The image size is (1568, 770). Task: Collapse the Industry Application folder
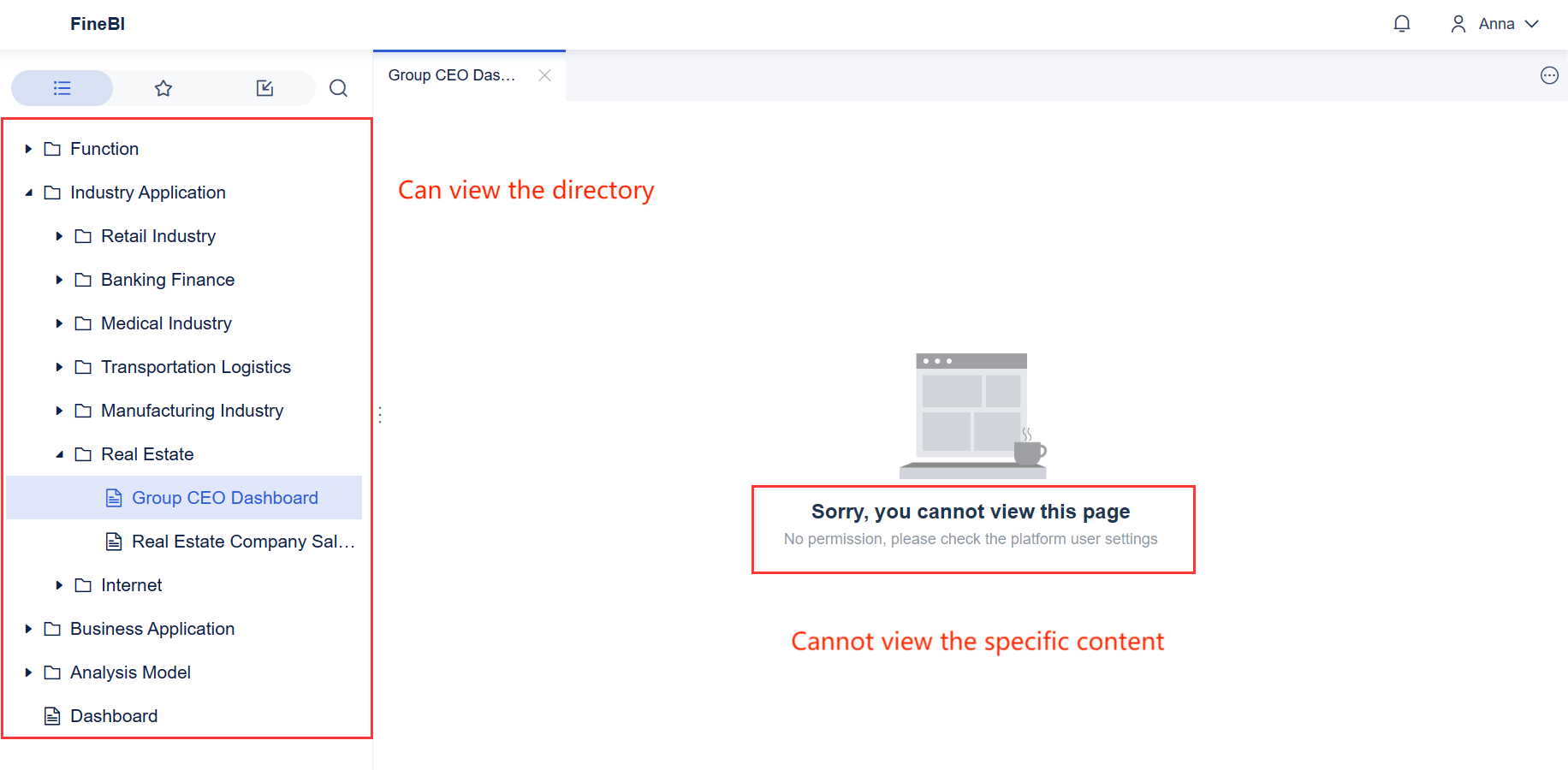click(x=27, y=192)
